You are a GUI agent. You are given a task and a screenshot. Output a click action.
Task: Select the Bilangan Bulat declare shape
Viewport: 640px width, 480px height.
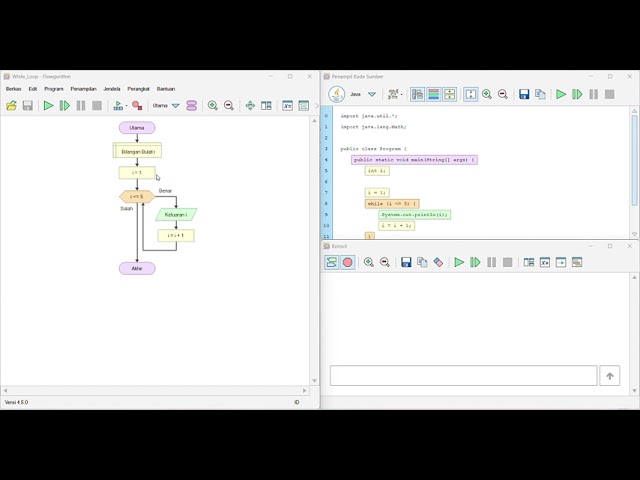point(137,150)
